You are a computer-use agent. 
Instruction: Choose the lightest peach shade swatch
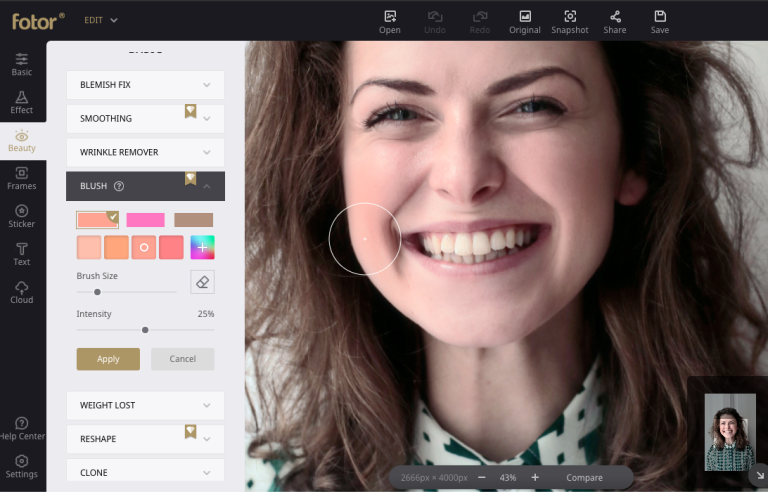89,247
